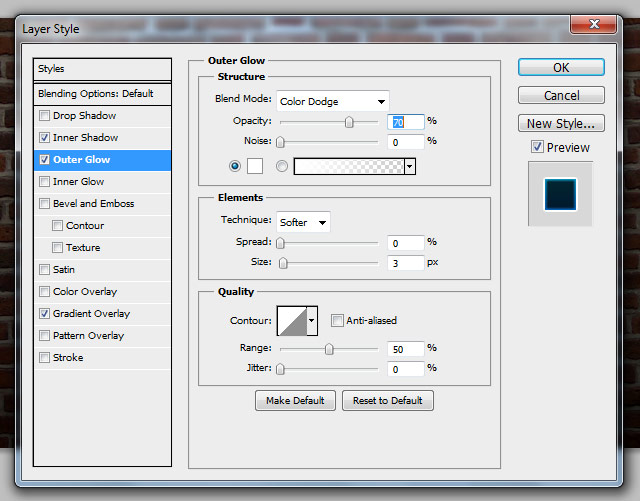The height and width of the screenshot is (501, 640).
Task: Click the New Style... button
Action: coord(561,123)
